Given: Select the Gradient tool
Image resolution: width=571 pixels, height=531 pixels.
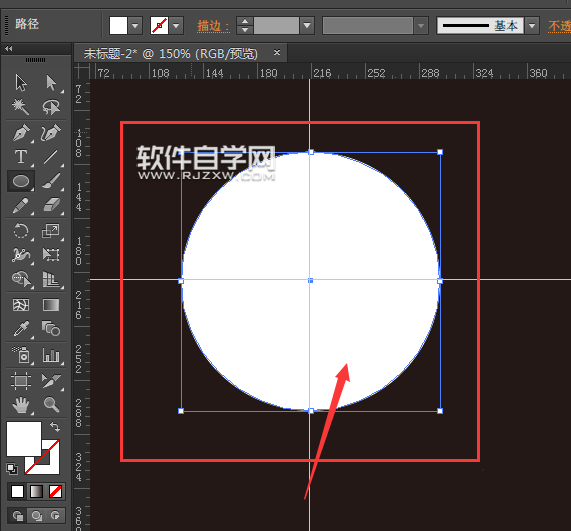Looking at the screenshot, I should 51,305.
